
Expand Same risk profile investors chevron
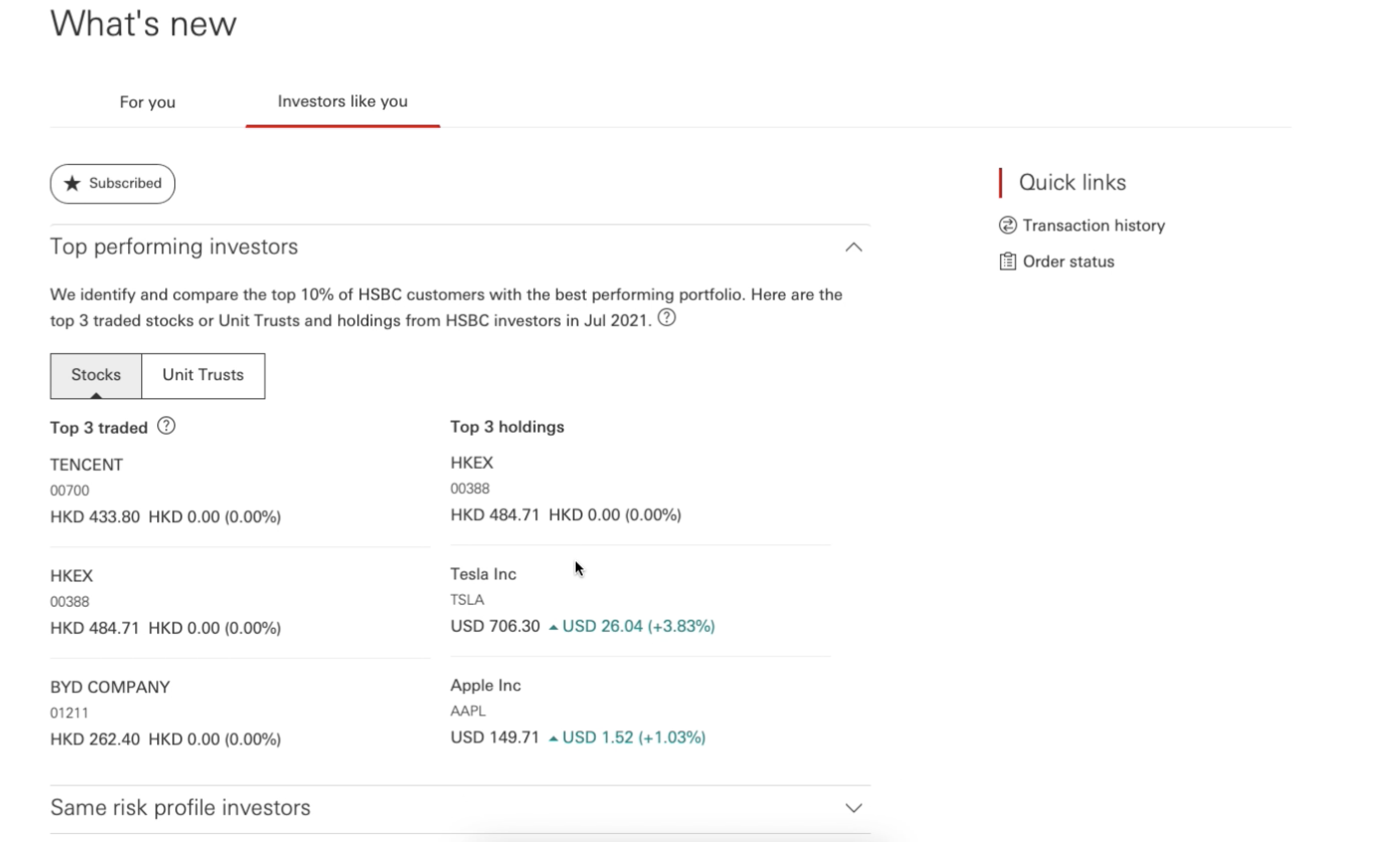coord(853,808)
